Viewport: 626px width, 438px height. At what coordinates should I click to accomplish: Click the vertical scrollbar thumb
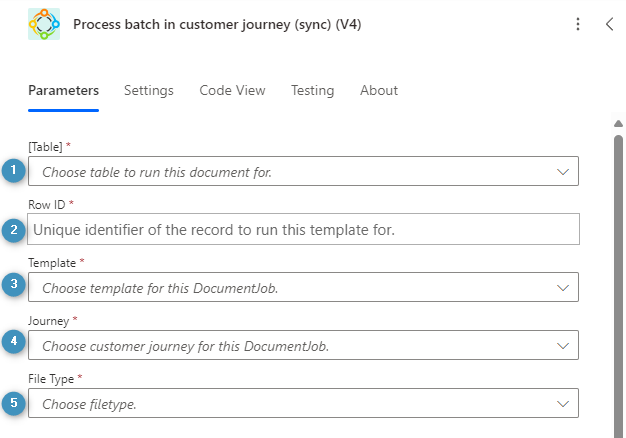click(x=618, y=286)
